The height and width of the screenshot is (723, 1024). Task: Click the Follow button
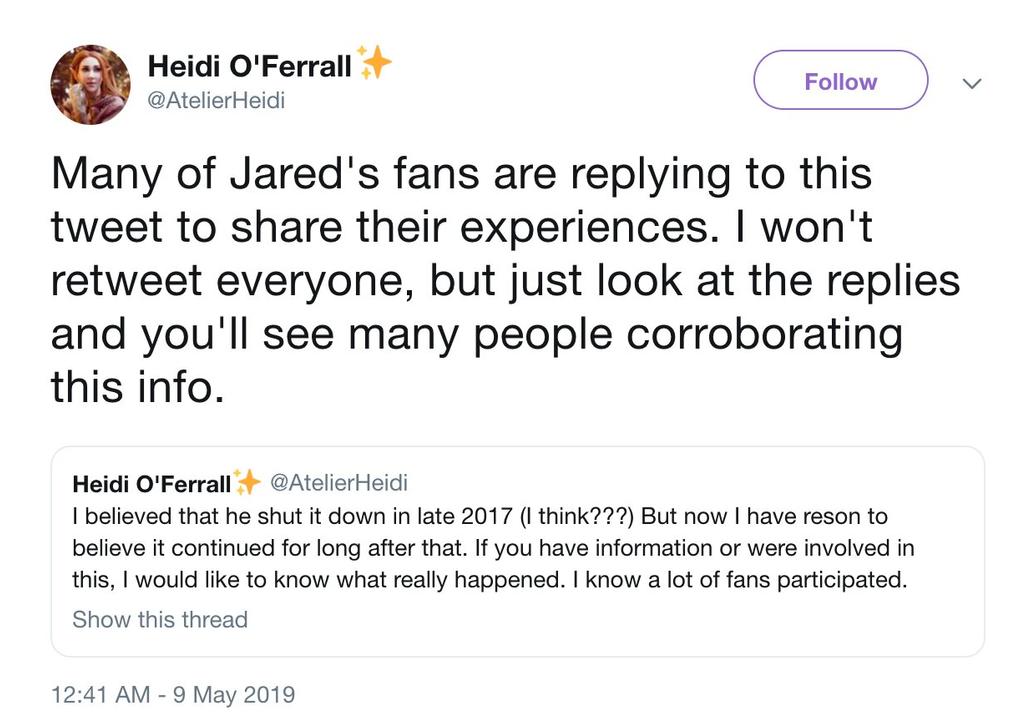tap(839, 81)
